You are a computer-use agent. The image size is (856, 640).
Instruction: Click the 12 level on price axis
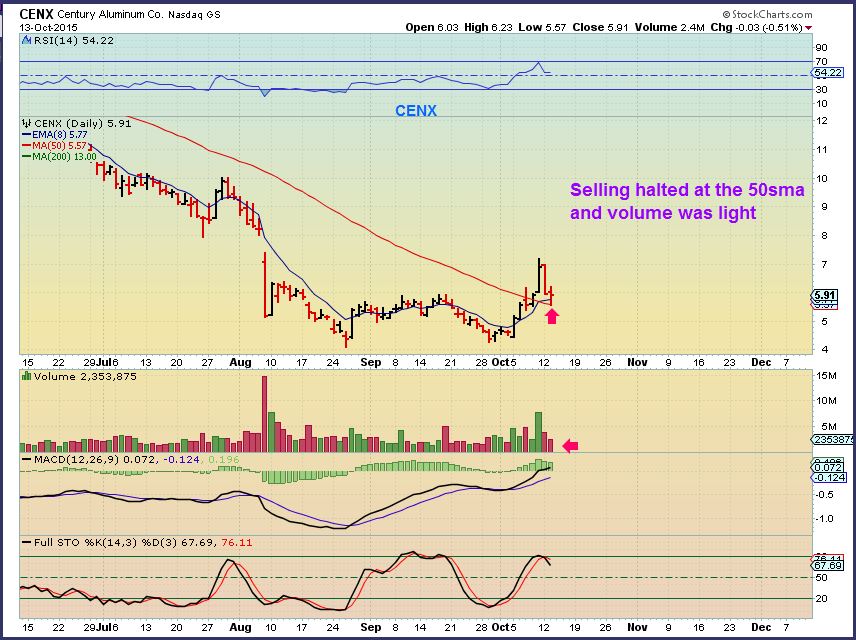click(821, 121)
